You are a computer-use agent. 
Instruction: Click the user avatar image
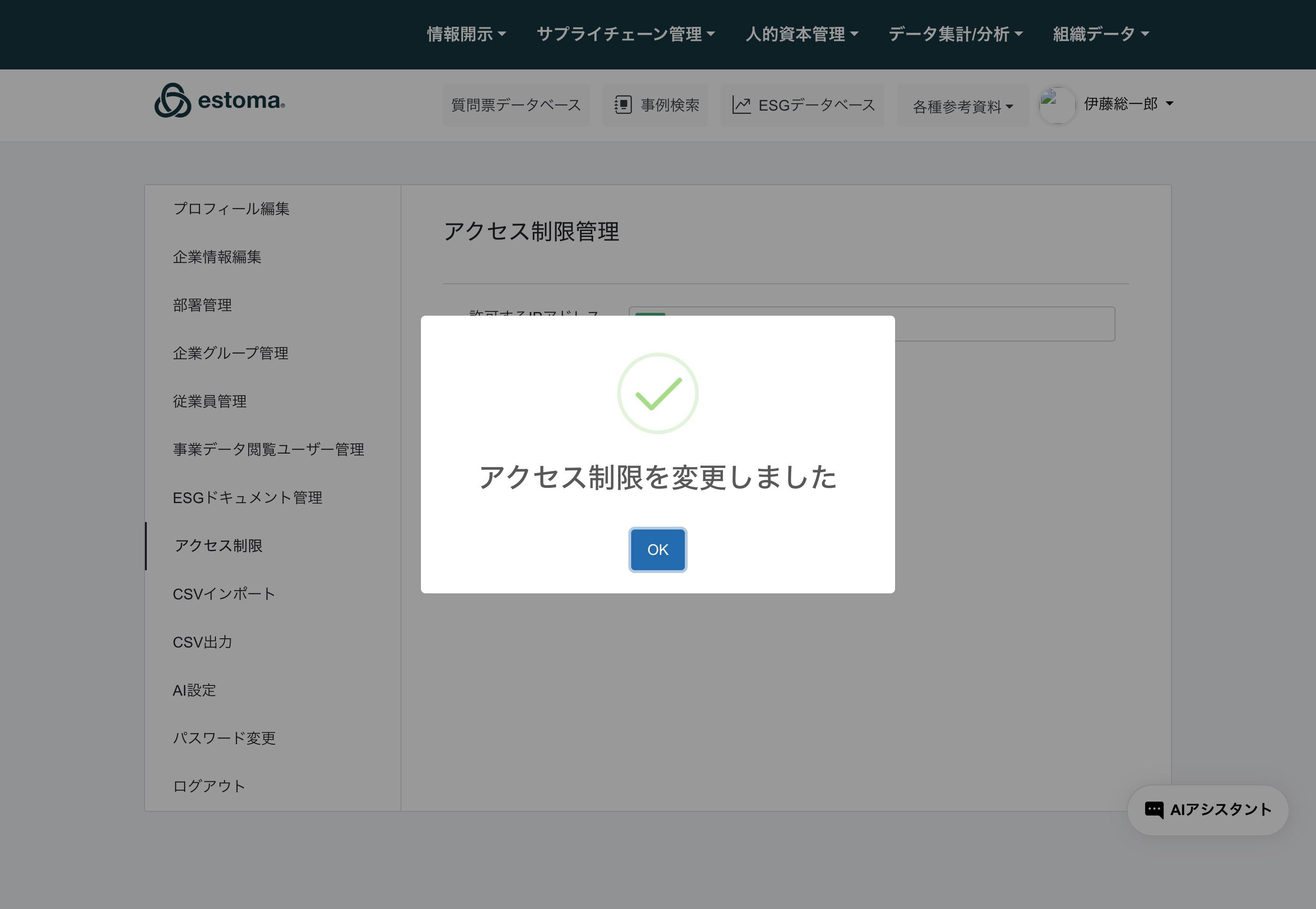click(x=1057, y=105)
